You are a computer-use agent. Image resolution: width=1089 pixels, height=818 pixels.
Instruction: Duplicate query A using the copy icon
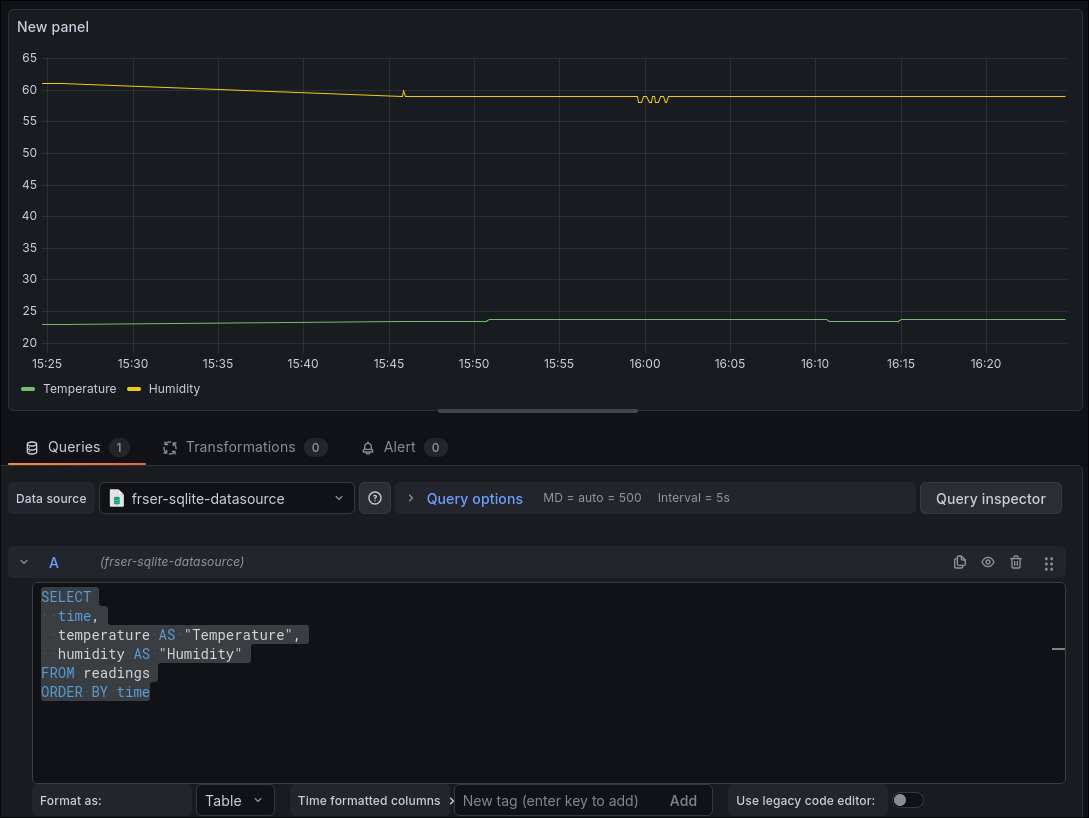click(x=960, y=562)
